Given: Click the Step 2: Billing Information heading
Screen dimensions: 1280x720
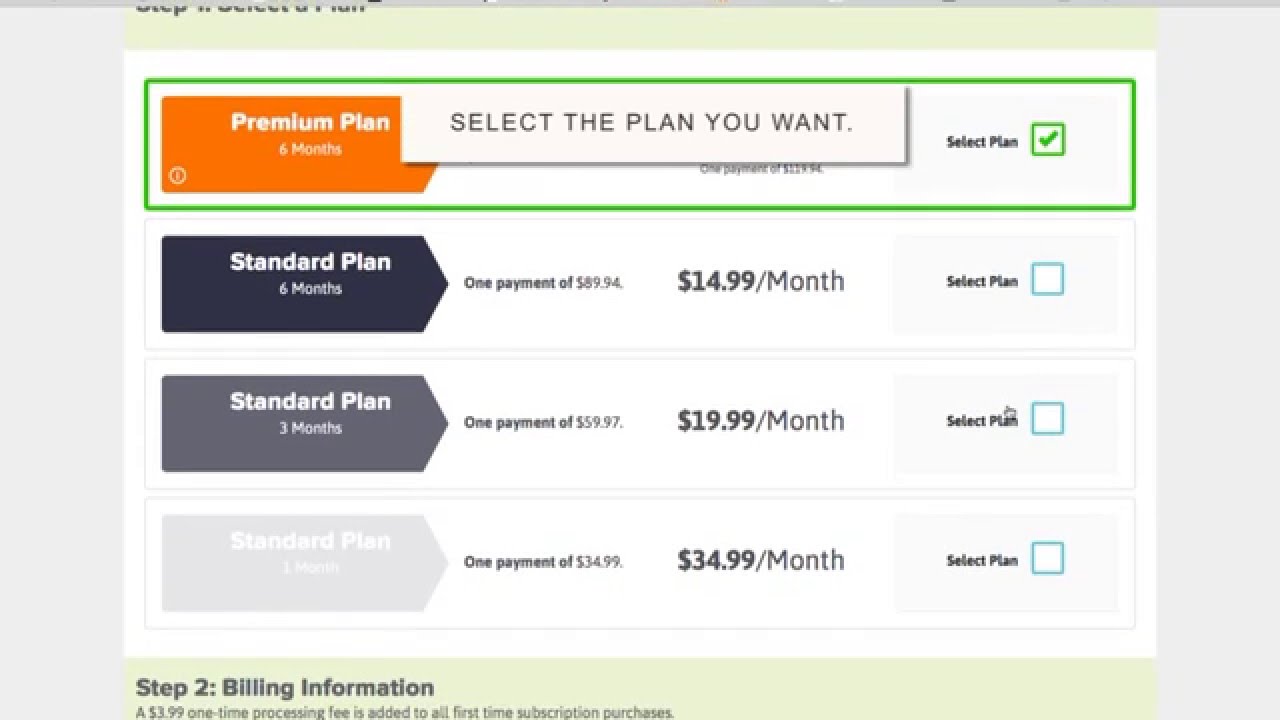Looking at the screenshot, I should 285,688.
